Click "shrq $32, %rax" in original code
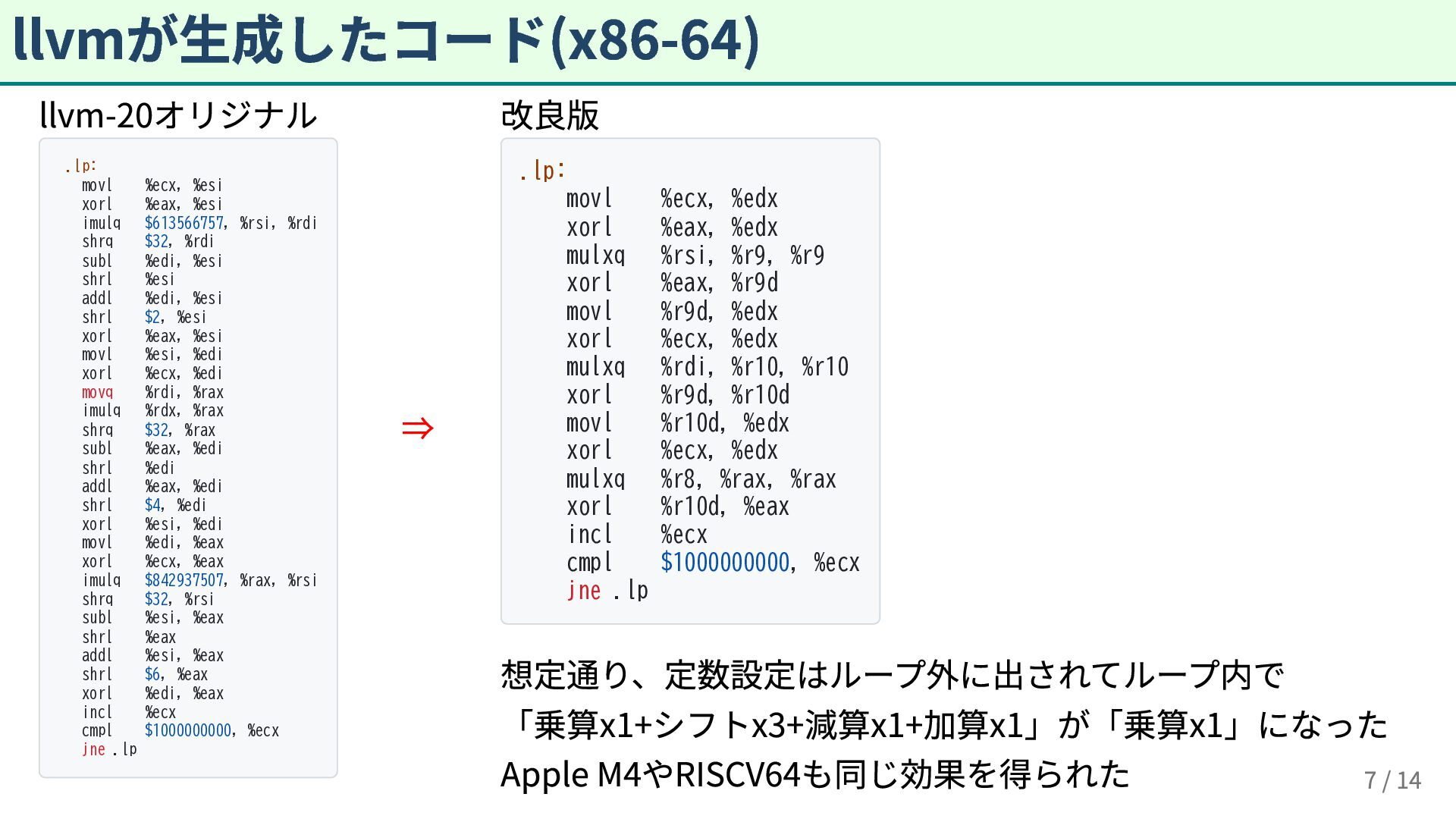1456x819 pixels. [x=149, y=430]
